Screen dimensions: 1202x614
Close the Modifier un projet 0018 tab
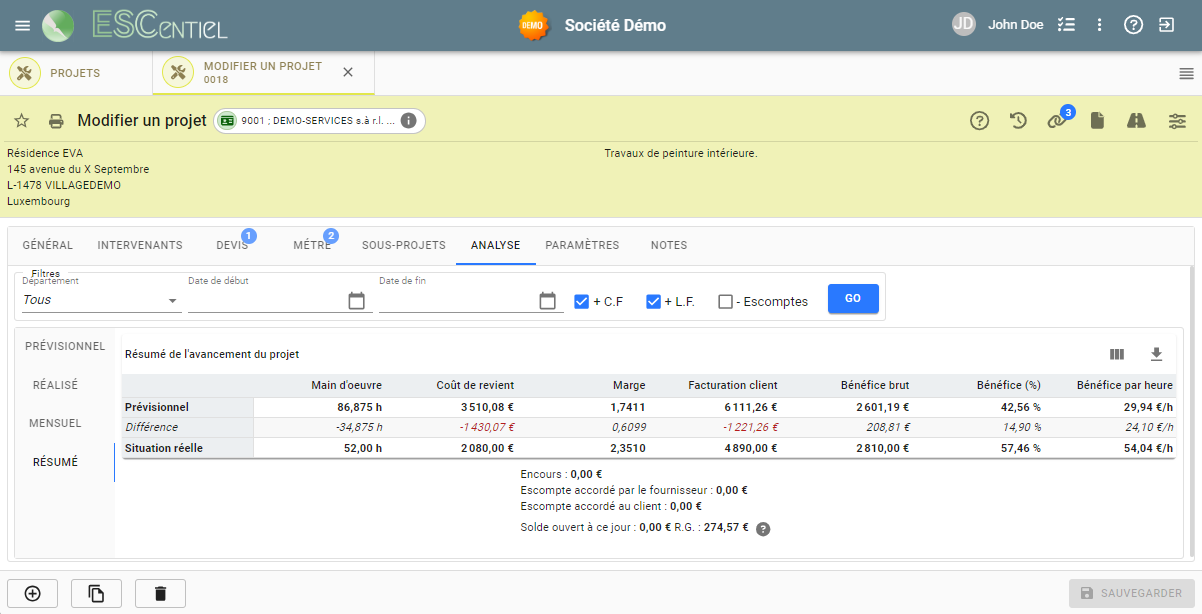click(348, 72)
